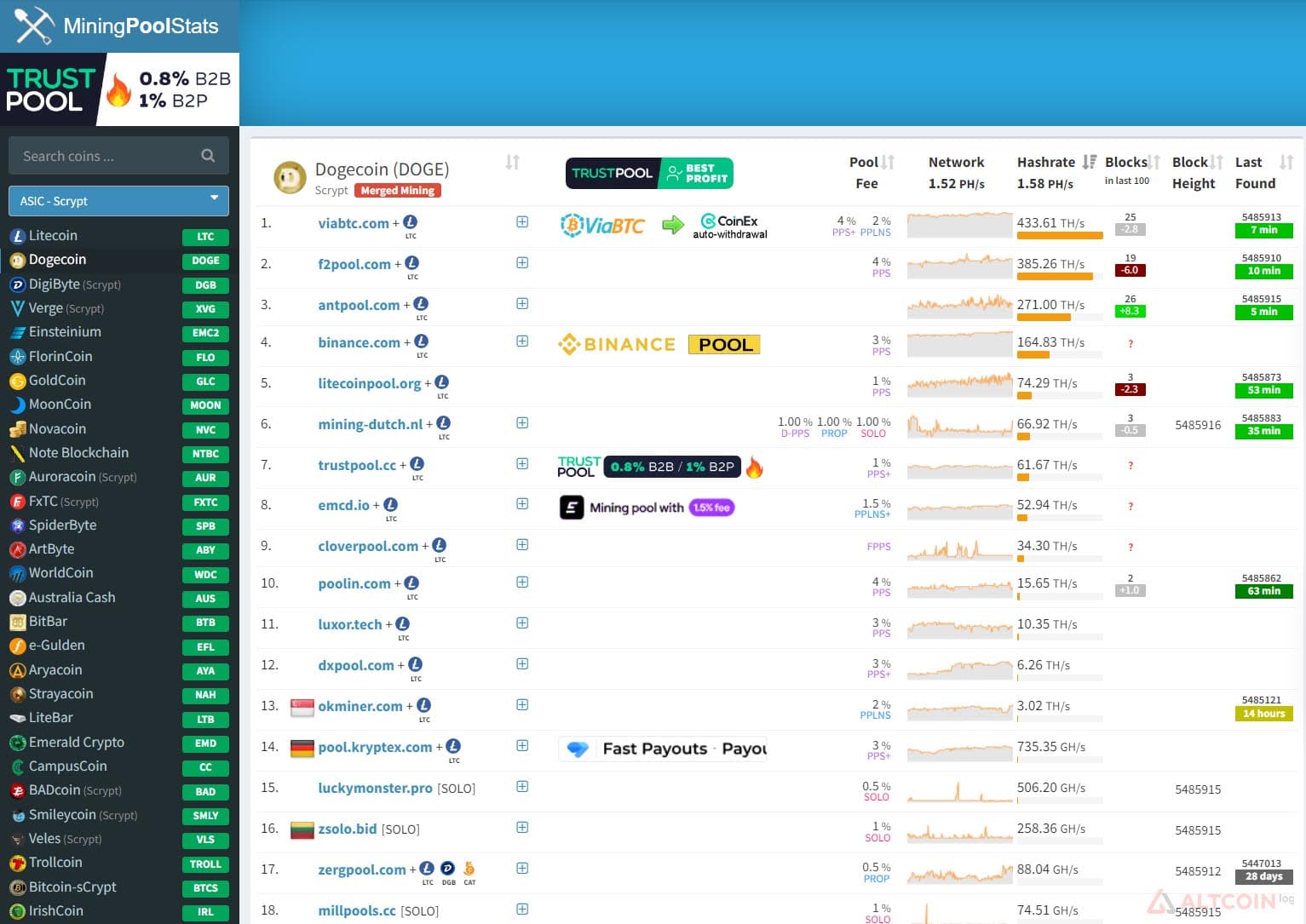Sort table by Last Found column
This screenshot has height=924, width=1306.
point(1286,162)
